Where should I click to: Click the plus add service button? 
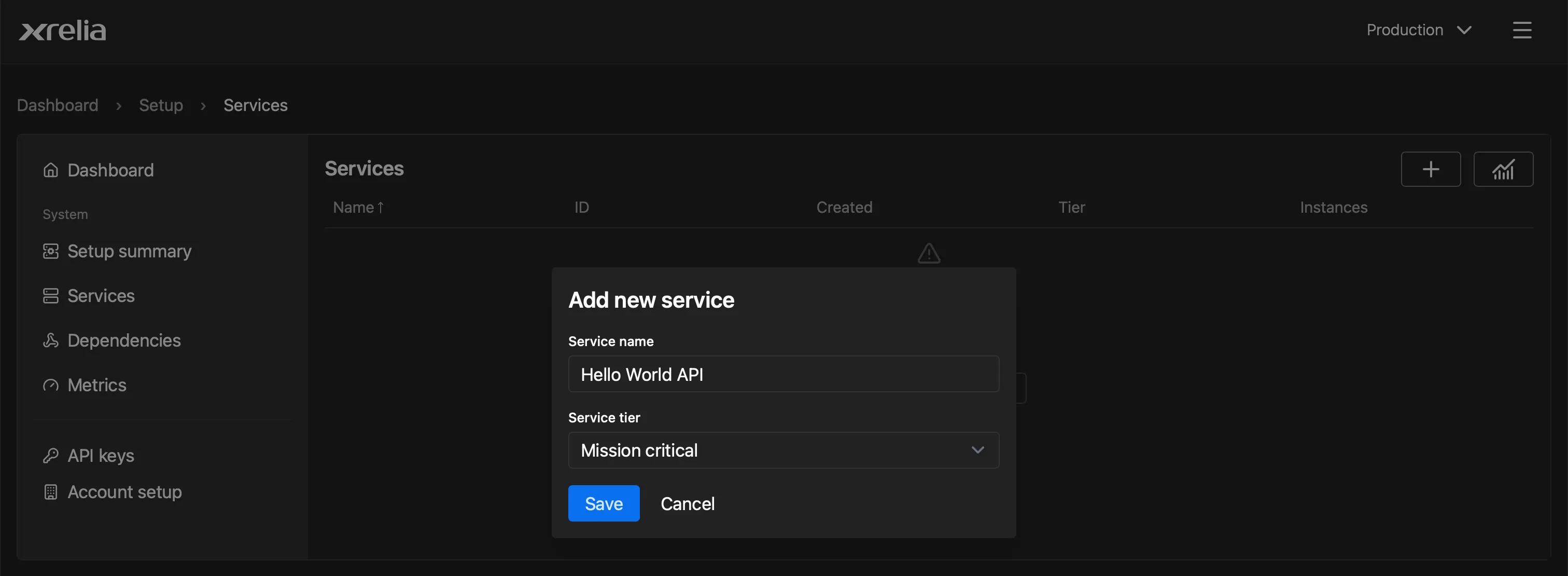coord(1431,169)
